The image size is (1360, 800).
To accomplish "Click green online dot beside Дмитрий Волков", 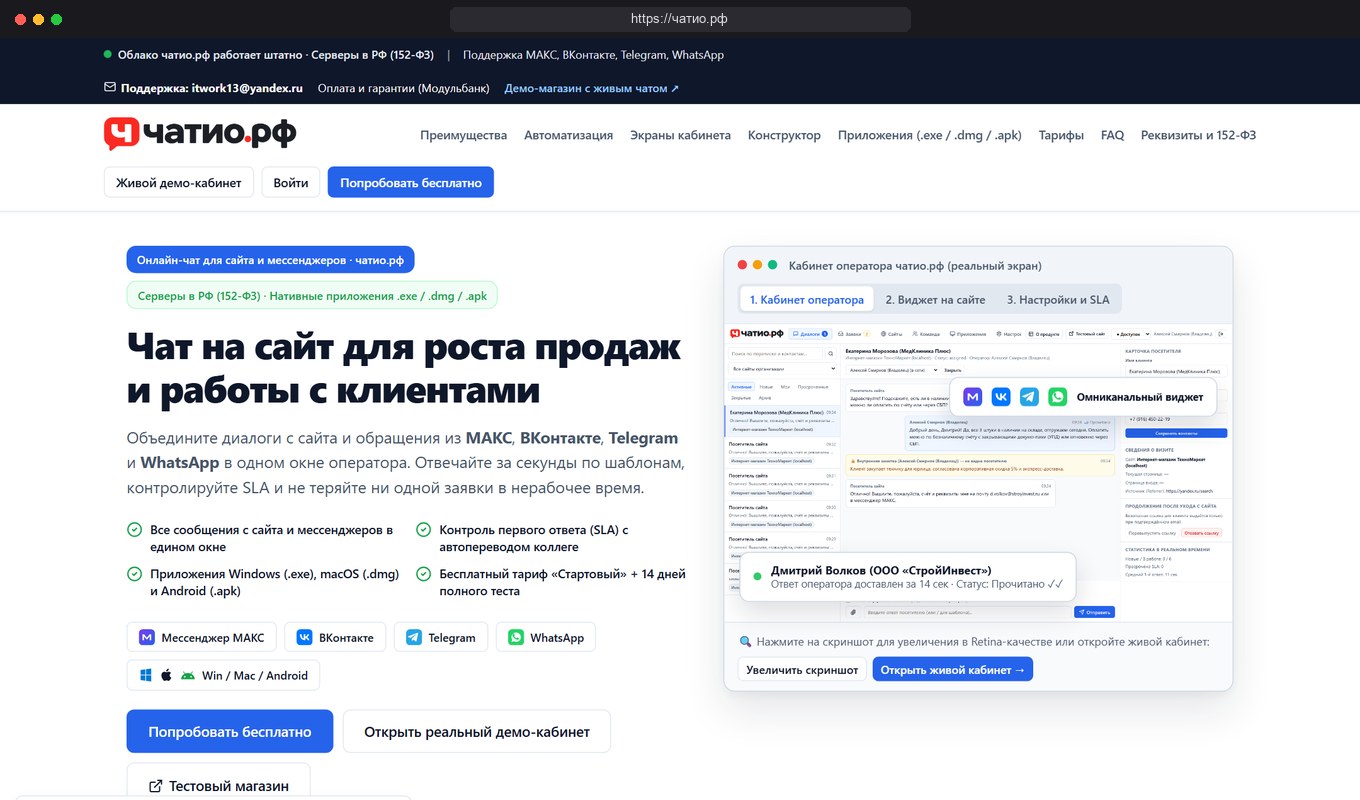I will click(x=757, y=577).
